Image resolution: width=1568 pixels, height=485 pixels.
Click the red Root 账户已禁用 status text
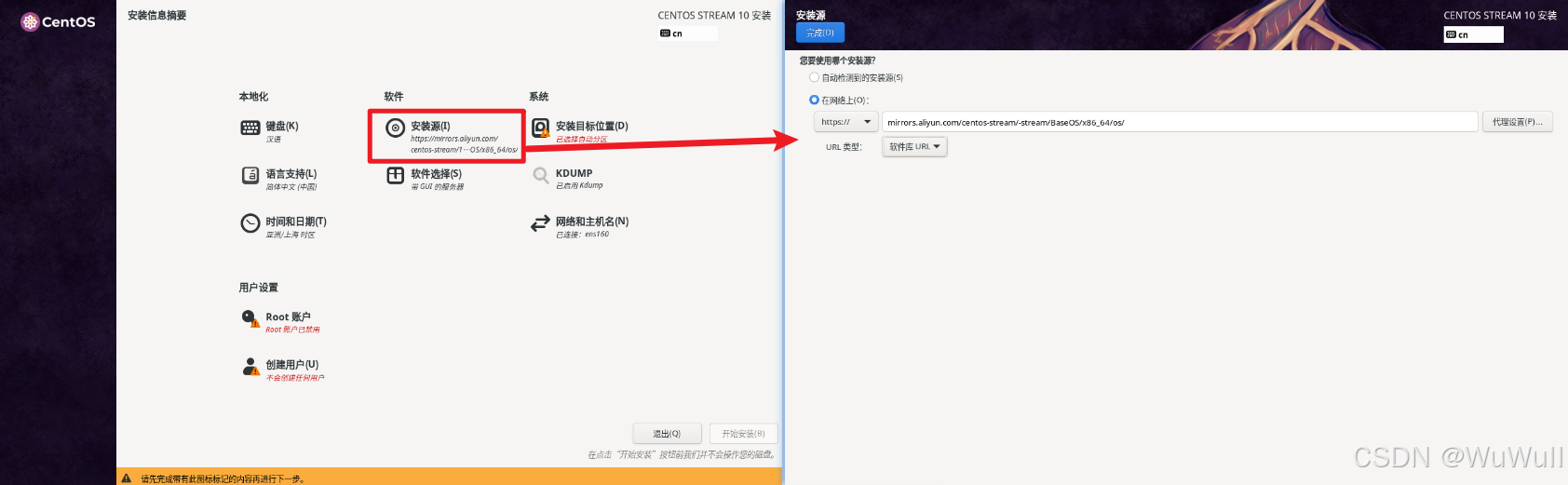coord(292,330)
